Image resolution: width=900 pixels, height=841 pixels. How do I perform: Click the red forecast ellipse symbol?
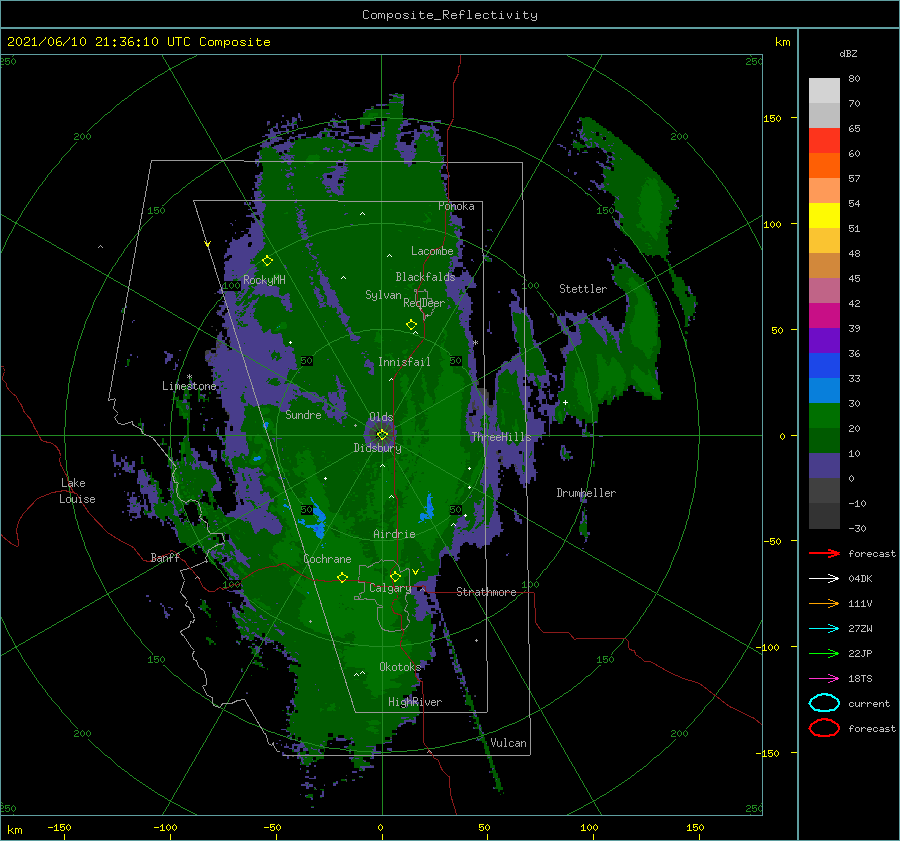tap(824, 728)
